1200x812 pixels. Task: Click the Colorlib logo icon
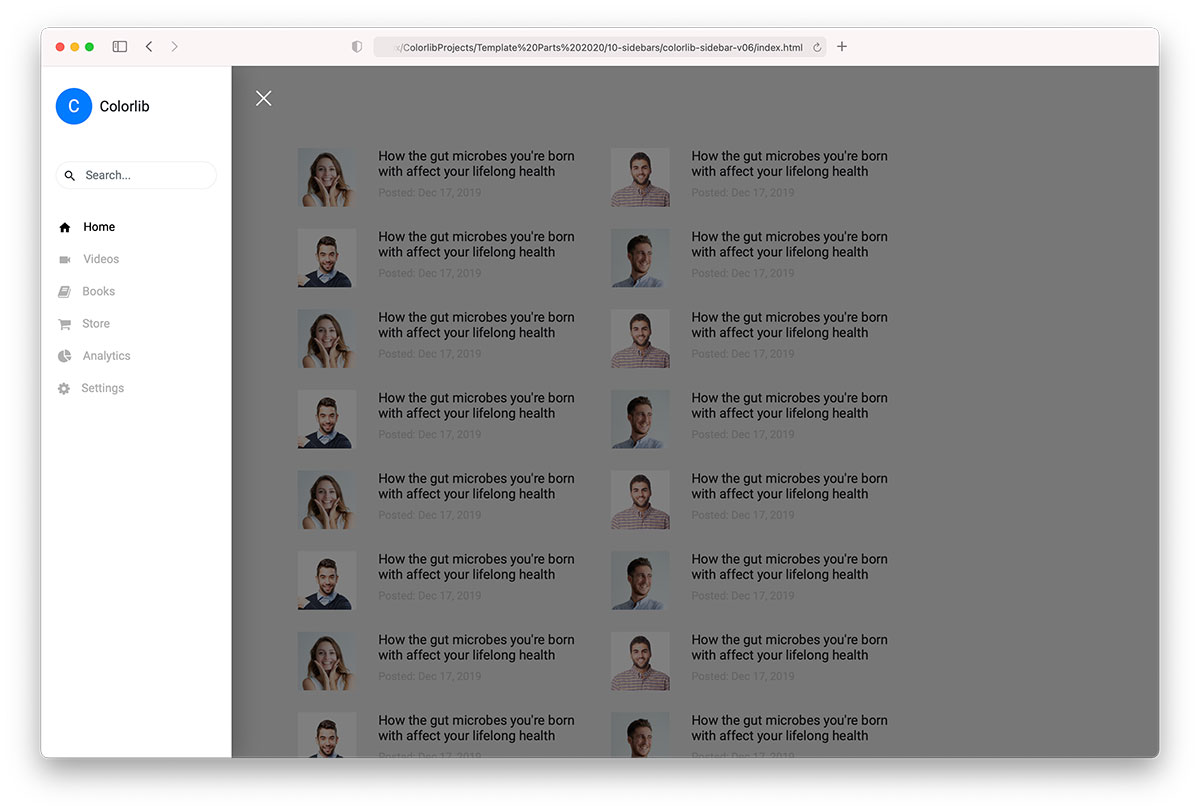73,106
